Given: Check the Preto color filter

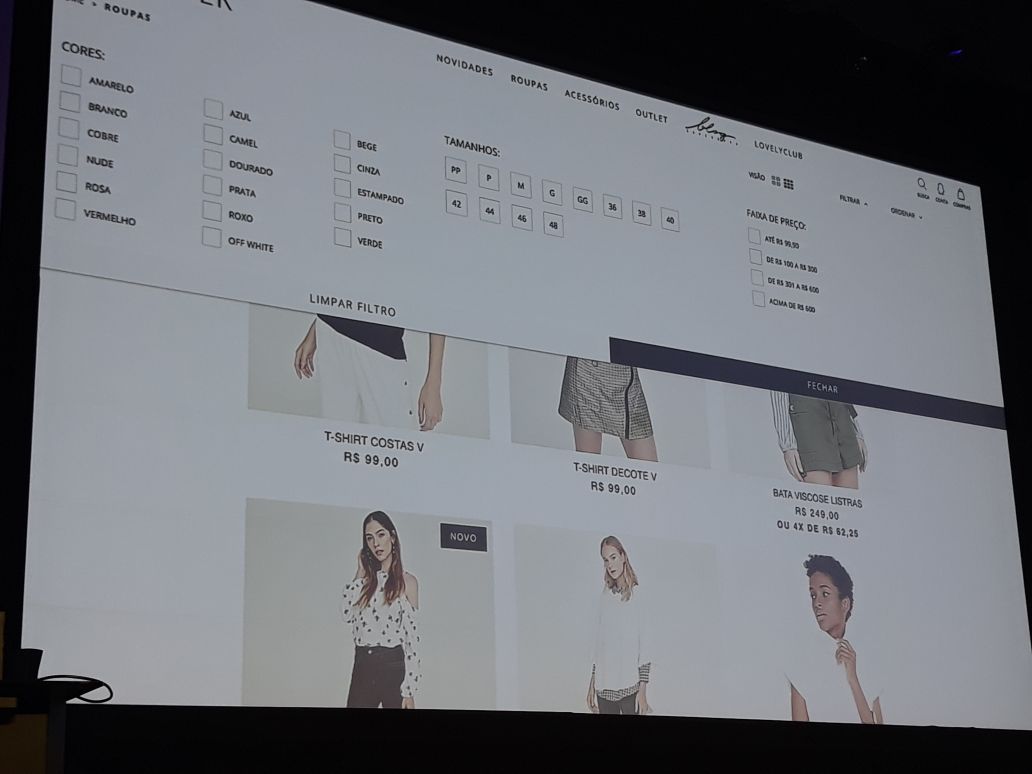Looking at the screenshot, I should point(342,213).
